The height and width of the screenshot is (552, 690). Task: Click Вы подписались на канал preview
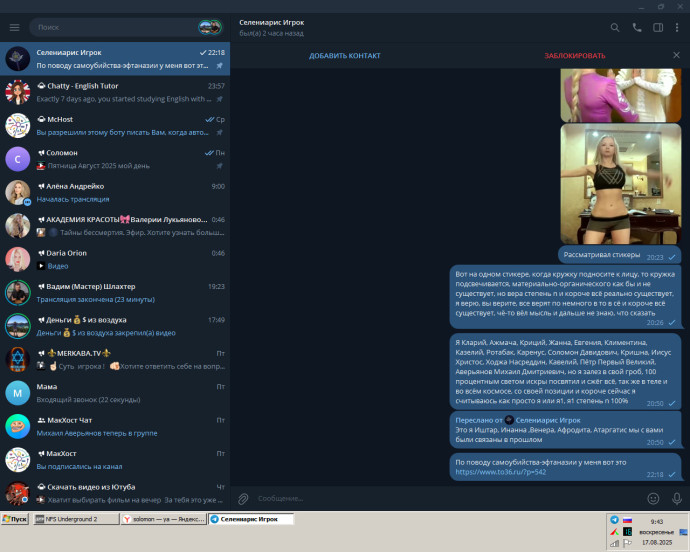click(x=79, y=467)
